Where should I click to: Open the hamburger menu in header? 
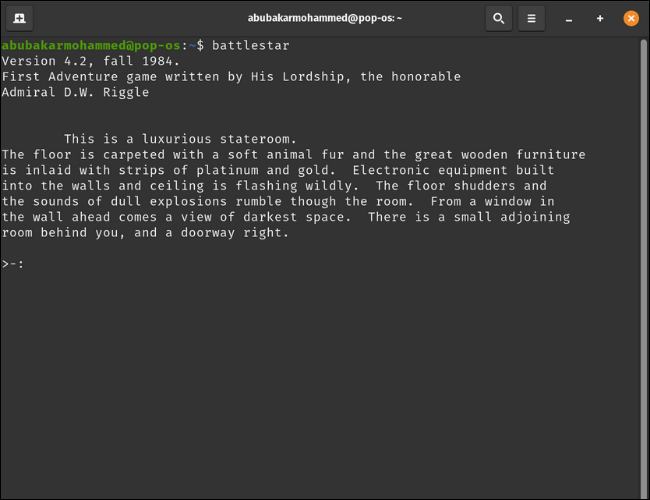coord(532,18)
